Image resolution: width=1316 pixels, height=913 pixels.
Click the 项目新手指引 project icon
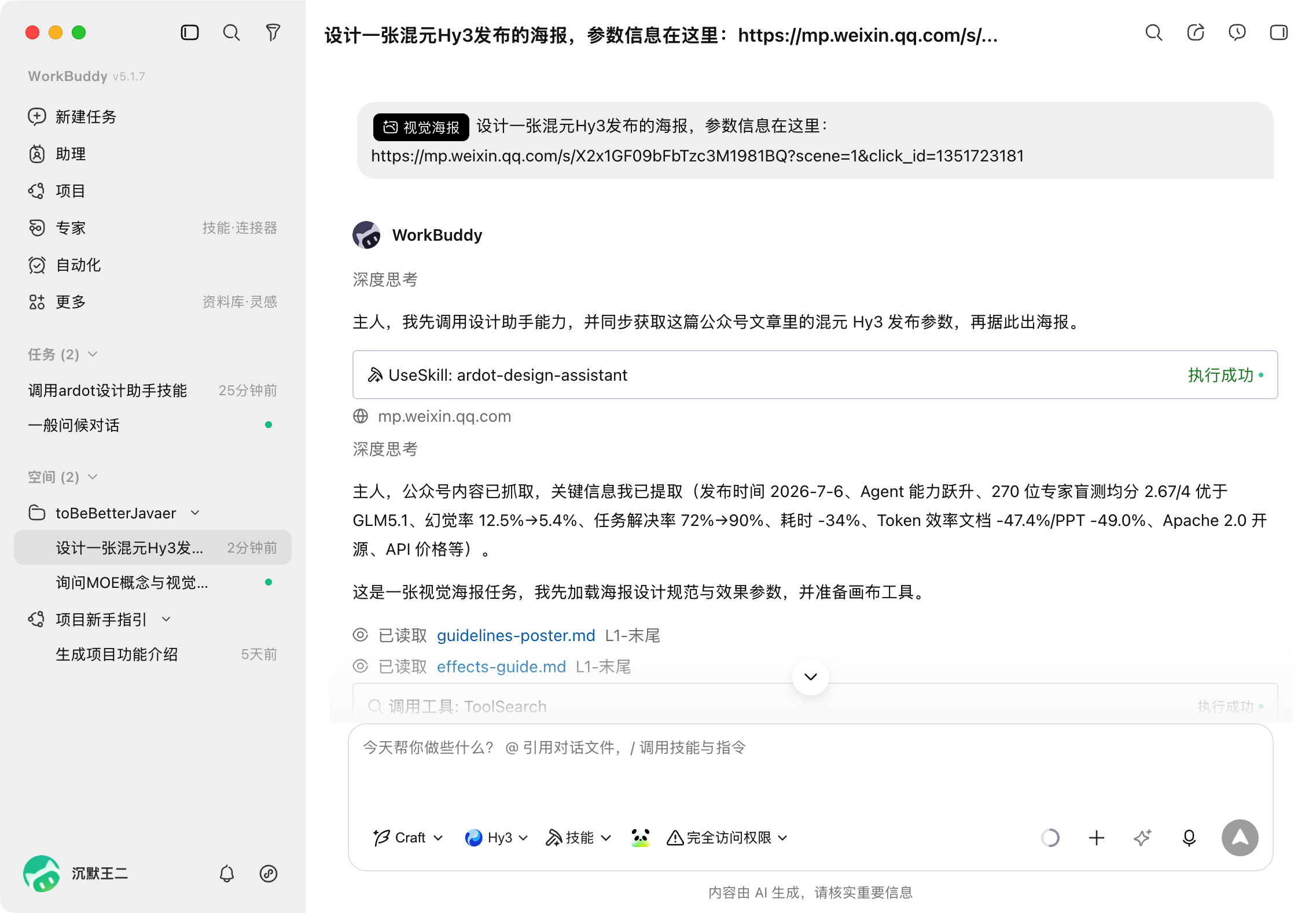[x=37, y=620]
